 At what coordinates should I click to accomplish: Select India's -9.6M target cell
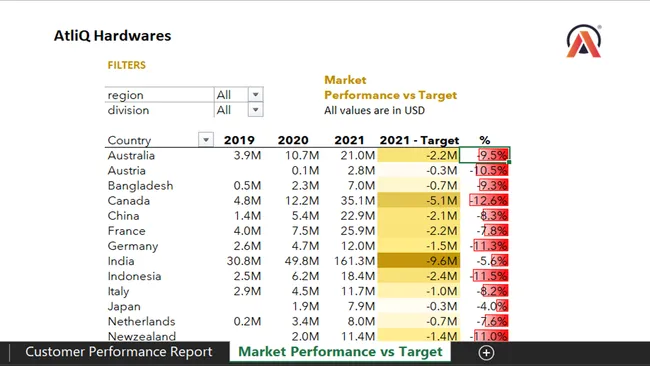point(419,261)
